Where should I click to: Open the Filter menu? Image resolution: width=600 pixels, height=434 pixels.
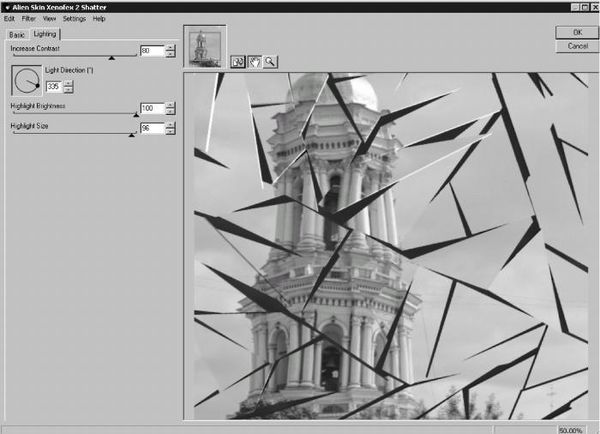click(28, 19)
